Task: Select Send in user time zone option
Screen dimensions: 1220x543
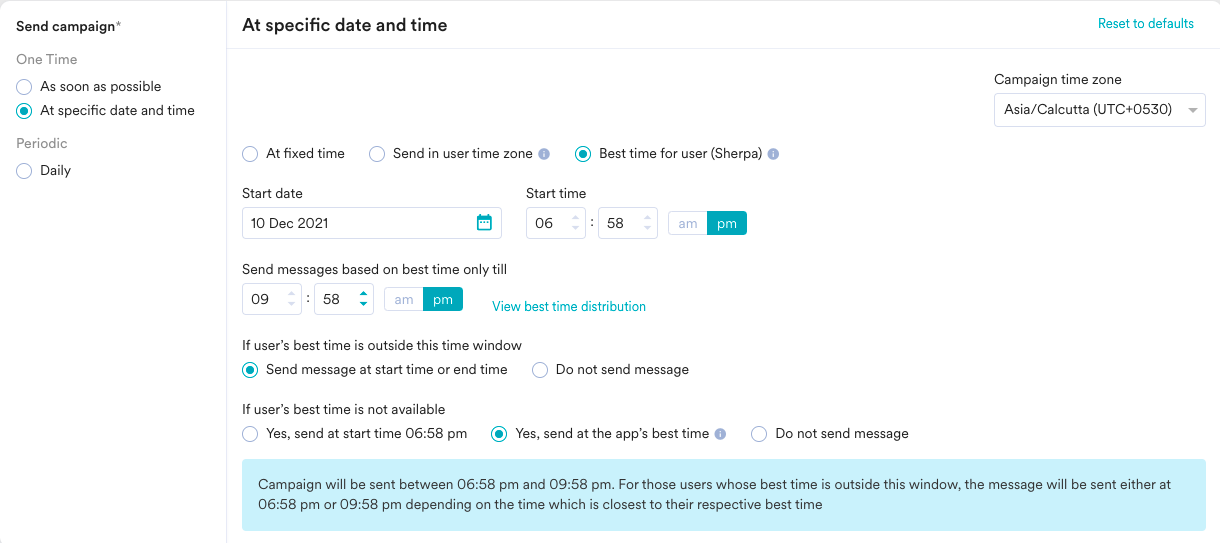Action: coord(377,154)
